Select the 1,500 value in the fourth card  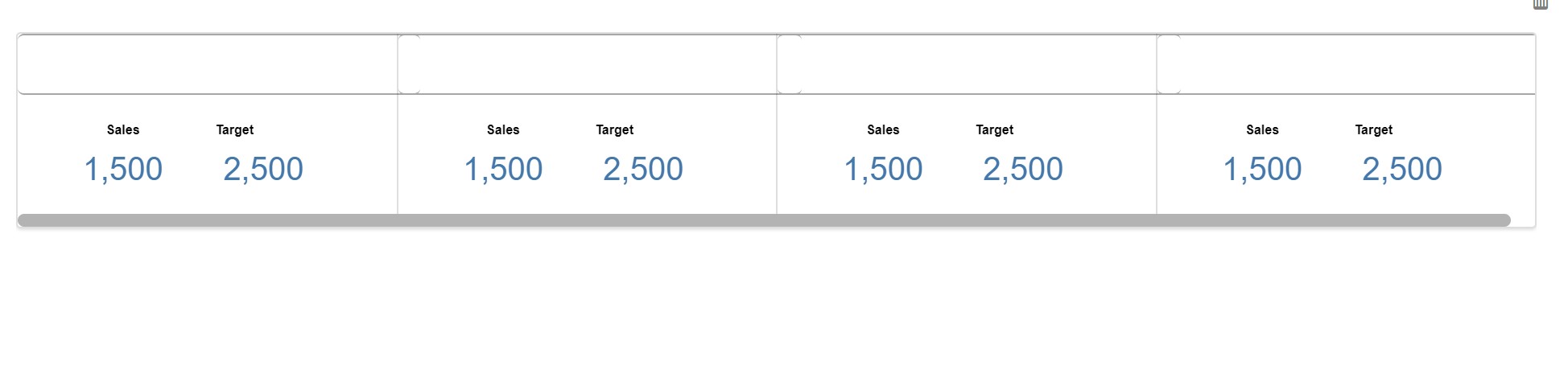tap(1262, 169)
